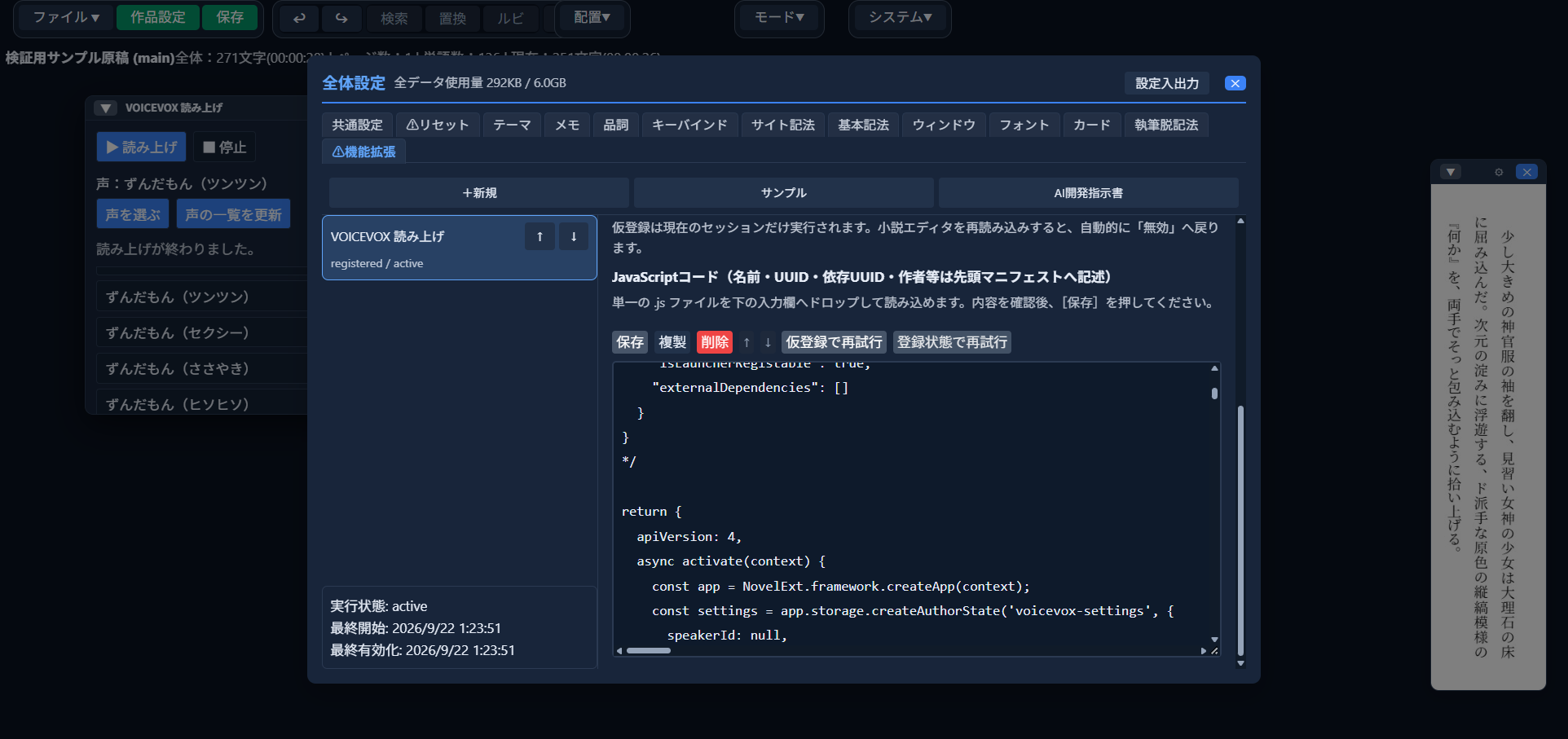Open 作品設定 in top toolbar
The width and height of the screenshot is (1568, 739).
coord(158,17)
